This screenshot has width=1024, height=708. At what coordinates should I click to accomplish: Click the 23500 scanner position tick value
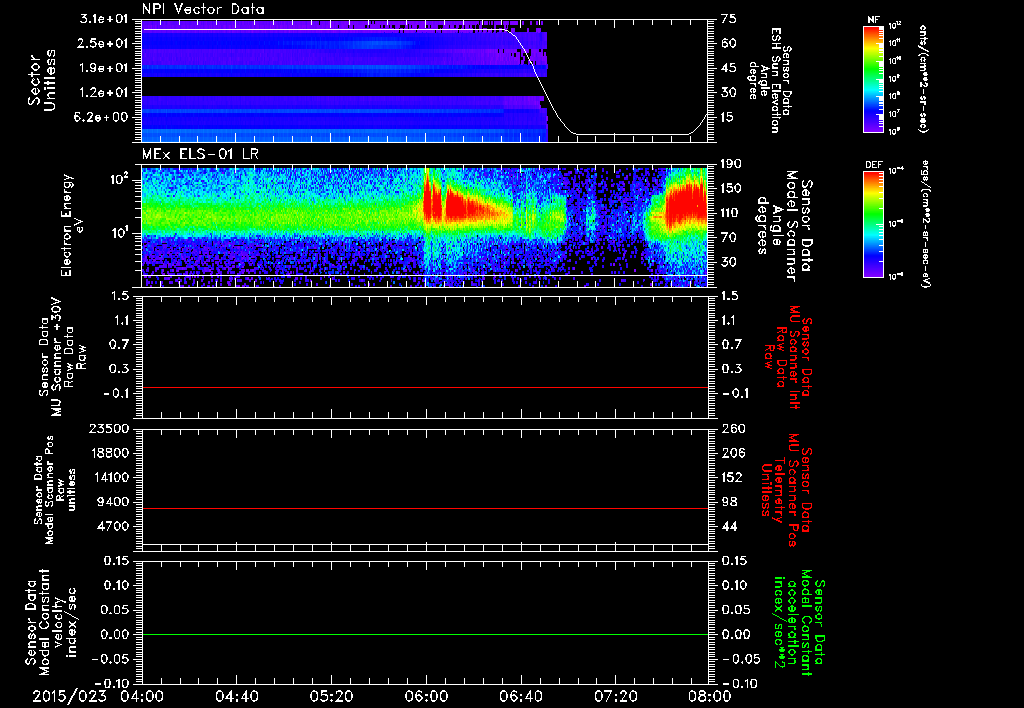point(109,428)
